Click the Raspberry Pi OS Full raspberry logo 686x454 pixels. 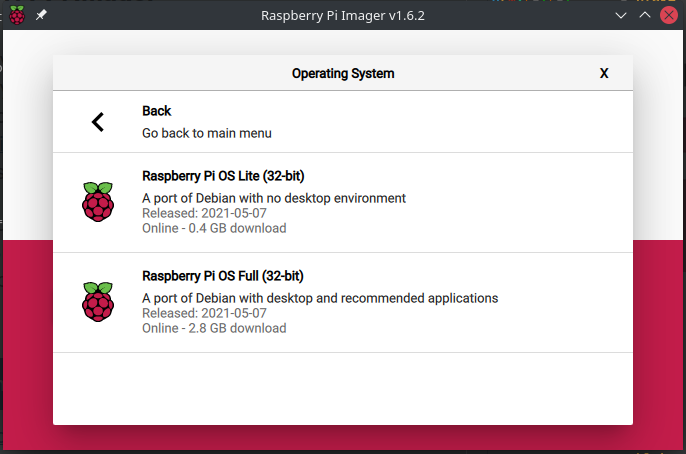pyautogui.click(x=98, y=302)
